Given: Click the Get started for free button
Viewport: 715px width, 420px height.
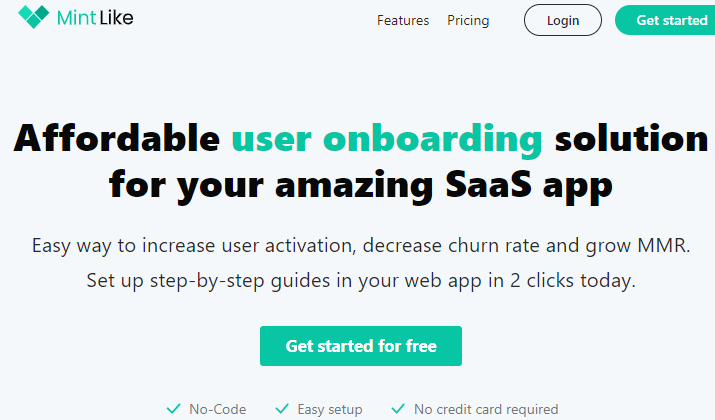Looking at the screenshot, I should coord(361,346).
